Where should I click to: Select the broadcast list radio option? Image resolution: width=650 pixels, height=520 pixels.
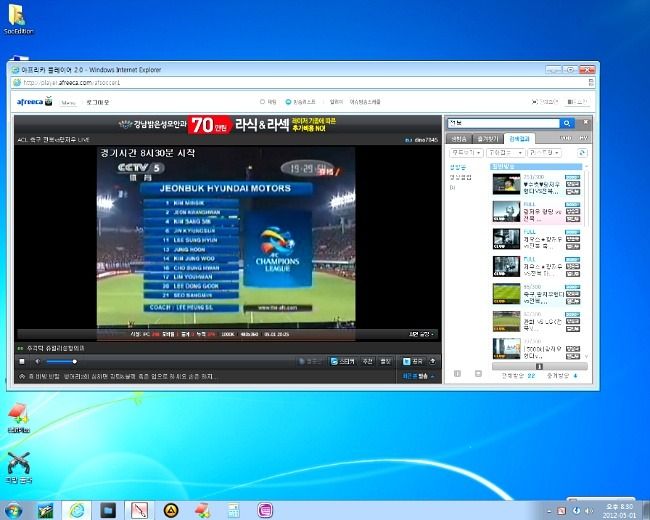301,102
